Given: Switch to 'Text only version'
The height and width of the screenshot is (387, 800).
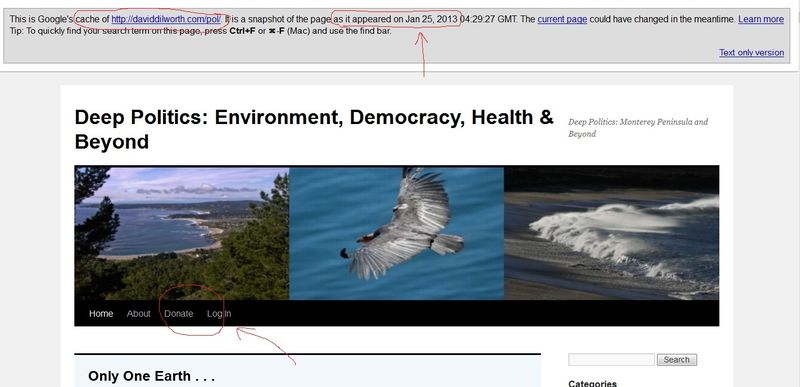Looking at the screenshot, I should coord(751,53).
